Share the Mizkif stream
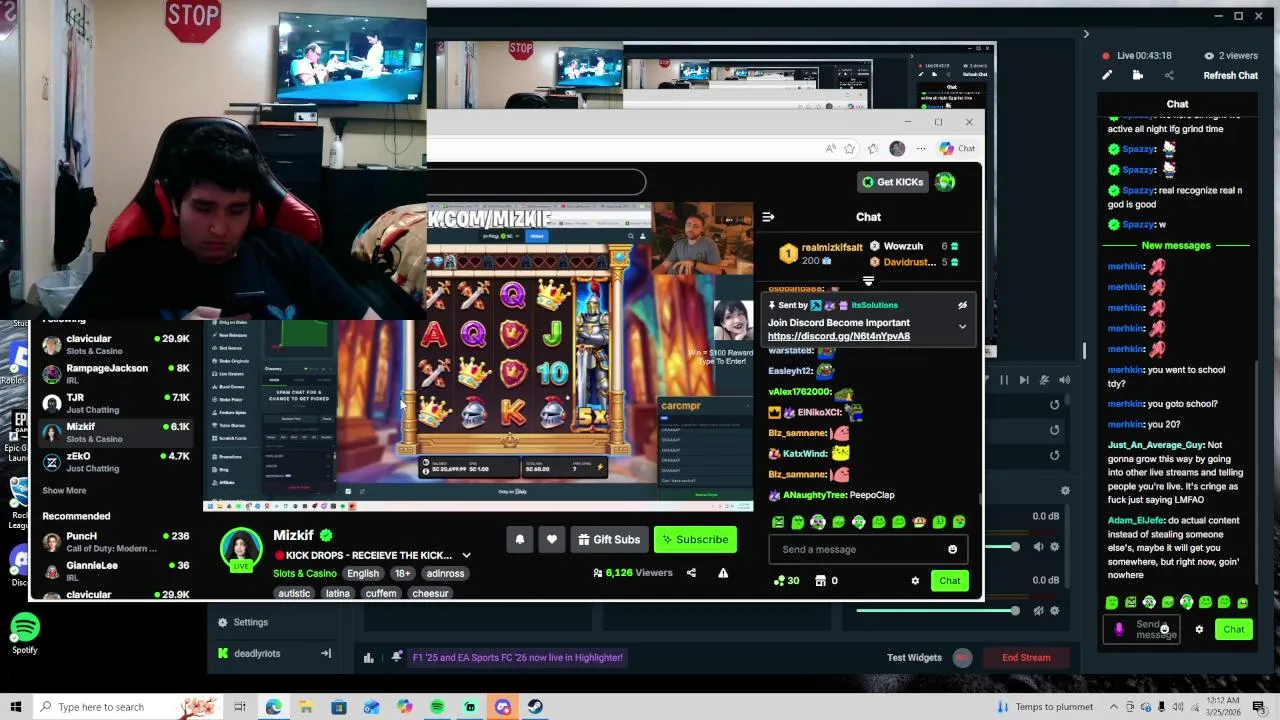Screen dimensions: 1280x720 (x=691, y=573)
